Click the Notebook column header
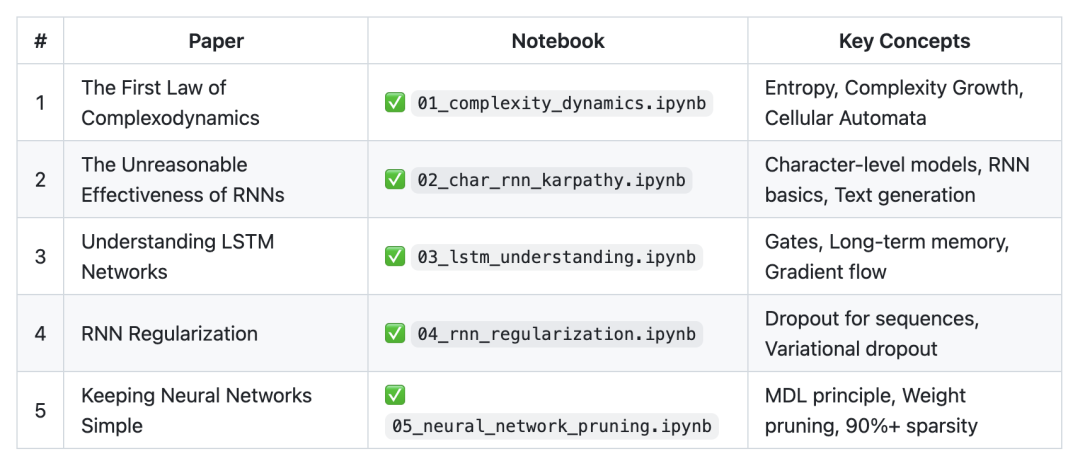This screenshot has height=468, width=1080. point(558,41)
